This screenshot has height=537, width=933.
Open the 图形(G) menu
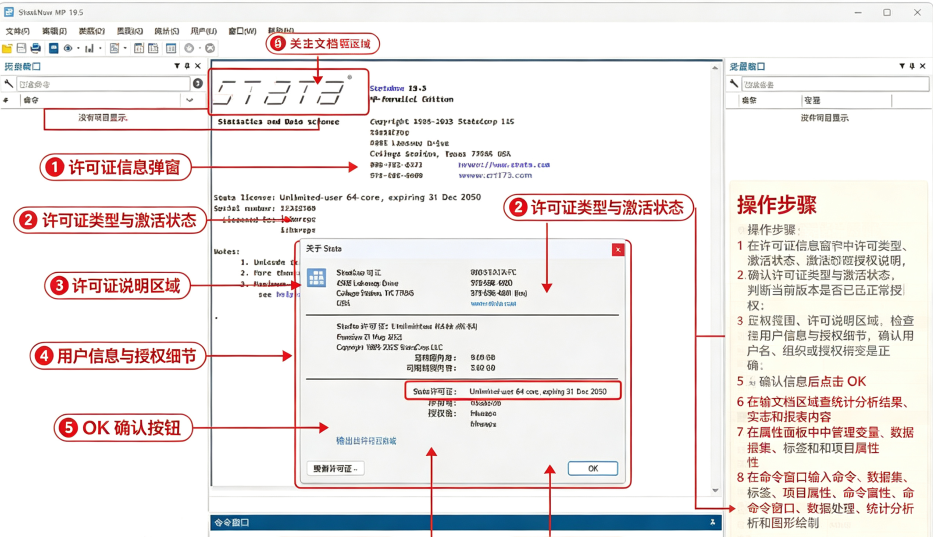point(129,31)
